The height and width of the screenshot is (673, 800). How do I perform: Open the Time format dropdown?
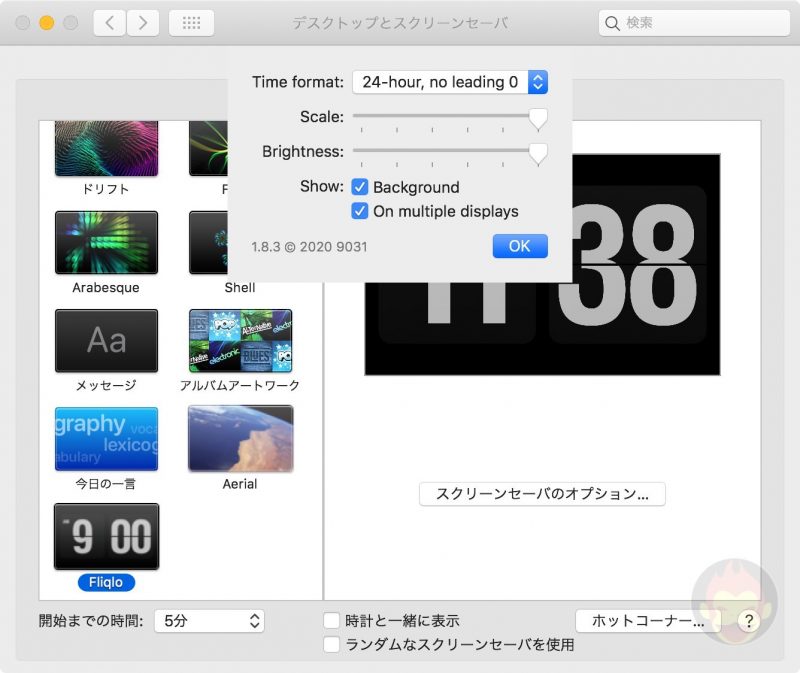click(450, 82)
